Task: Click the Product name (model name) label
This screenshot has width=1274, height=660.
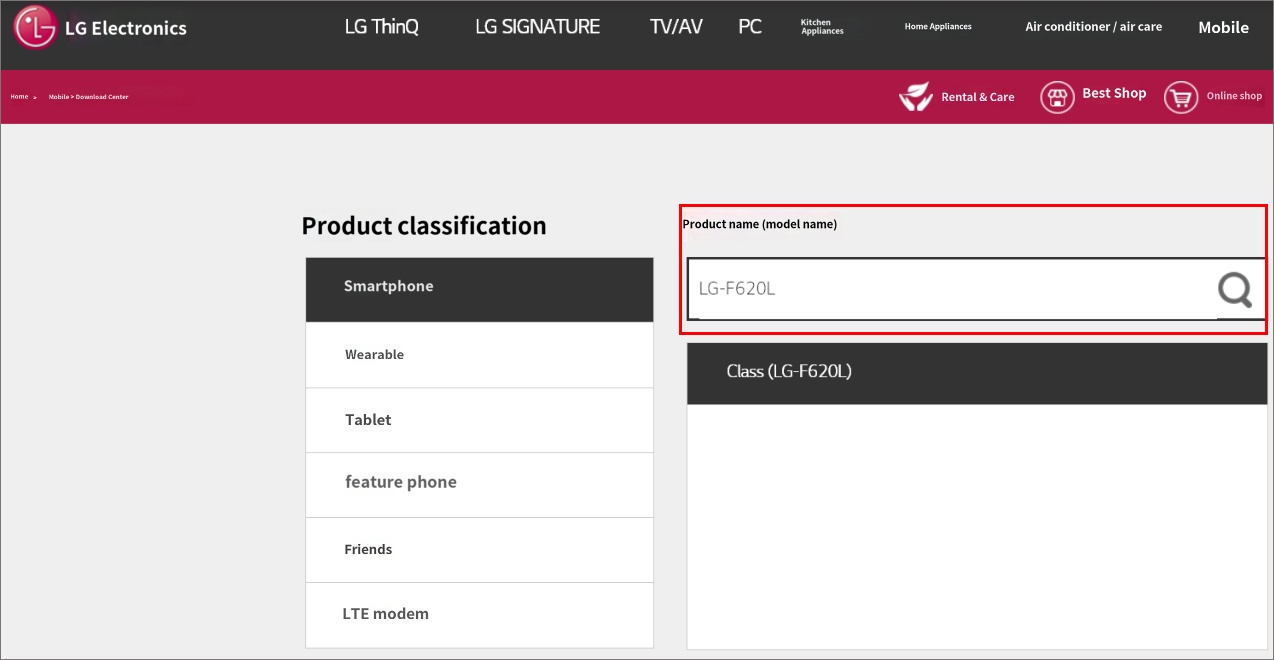Action: 760,224
